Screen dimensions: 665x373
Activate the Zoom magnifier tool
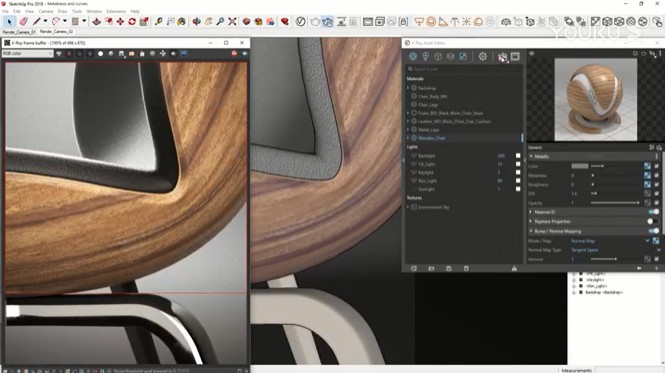(220, 21)
